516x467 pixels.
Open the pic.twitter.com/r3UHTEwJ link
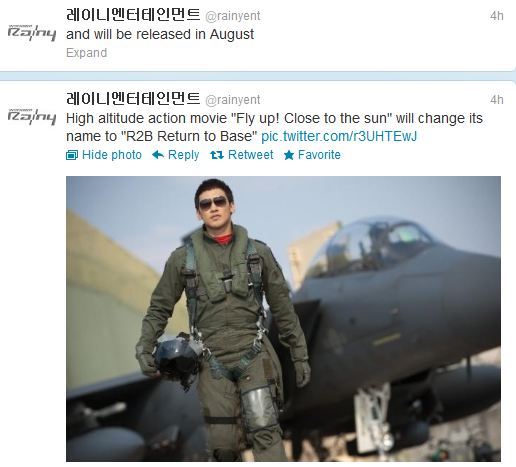(339, 136)
